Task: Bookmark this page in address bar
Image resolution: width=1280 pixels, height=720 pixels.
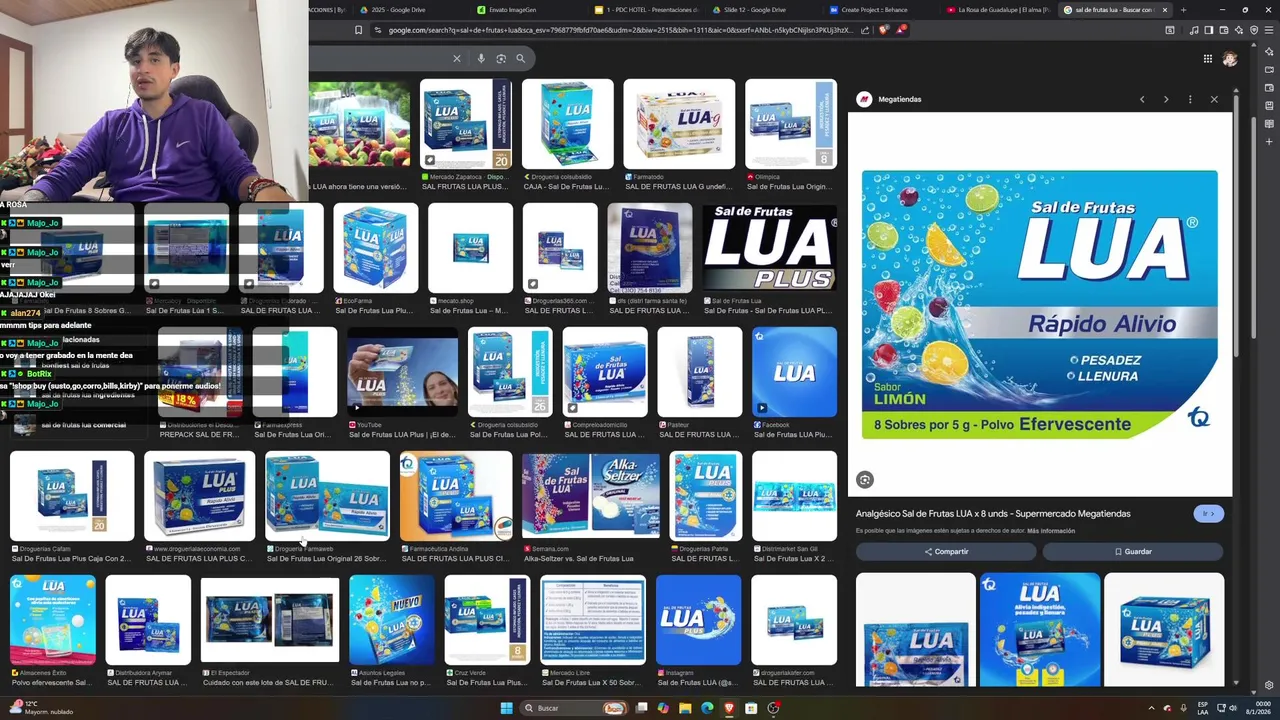Action: (x=359, y=30)
